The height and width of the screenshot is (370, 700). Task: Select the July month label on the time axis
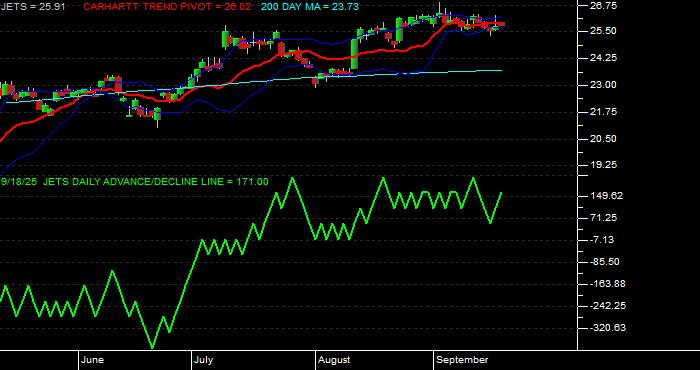point(204,360)
